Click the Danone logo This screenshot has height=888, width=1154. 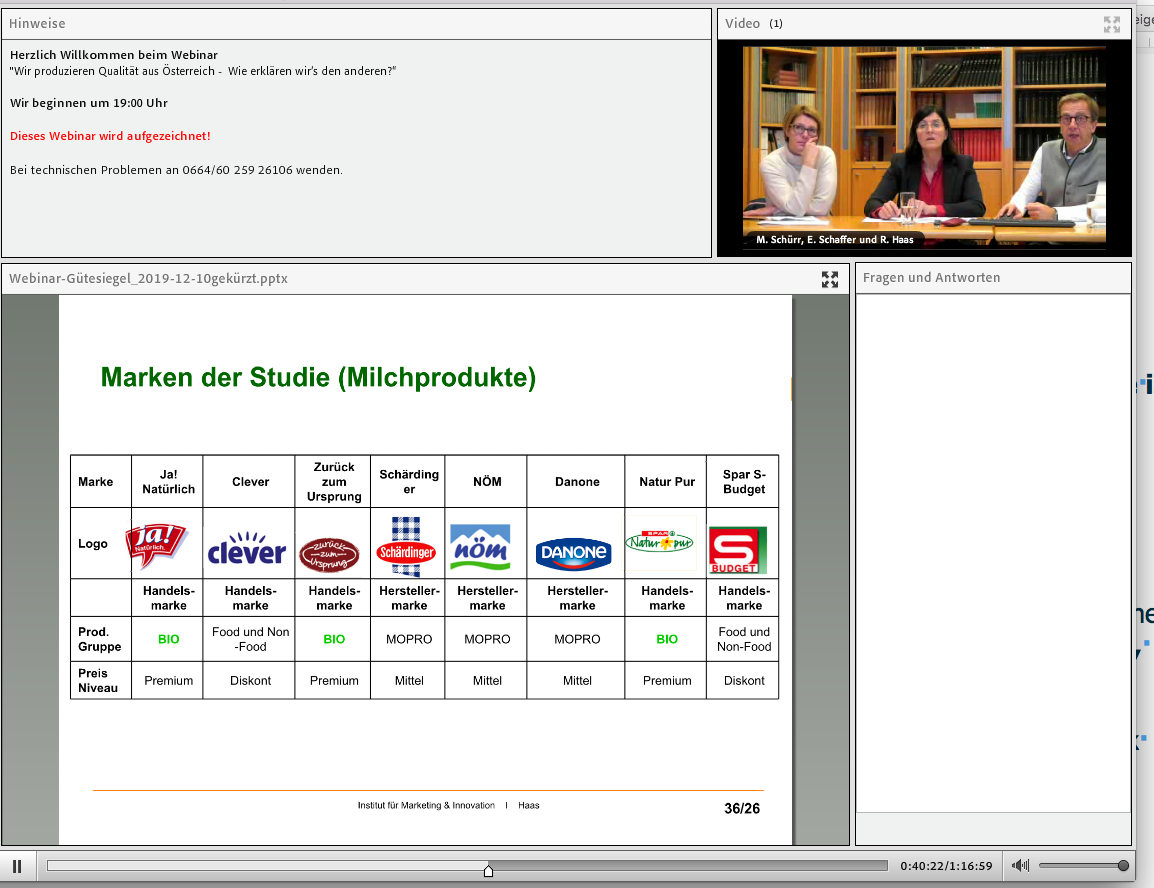coord(573,552)
